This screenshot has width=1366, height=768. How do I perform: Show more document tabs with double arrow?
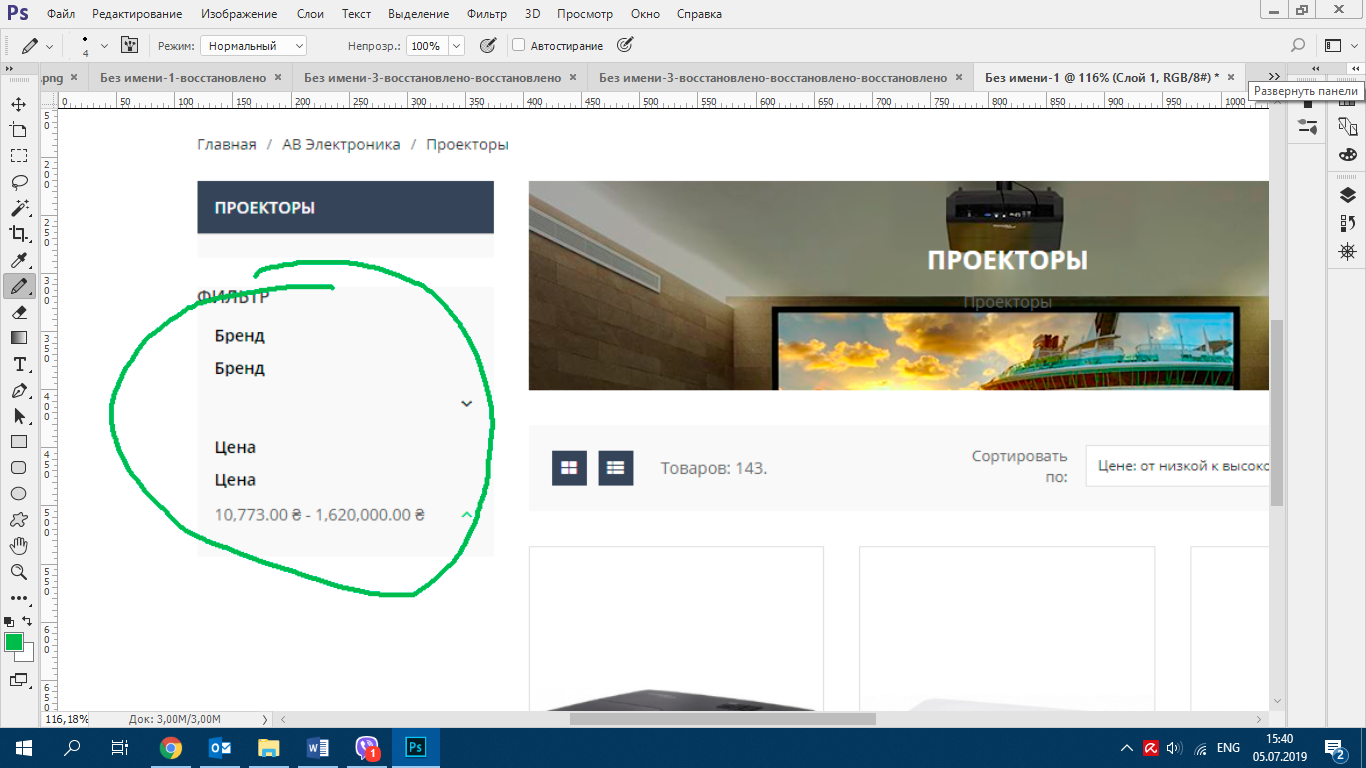coord(1274,77)
